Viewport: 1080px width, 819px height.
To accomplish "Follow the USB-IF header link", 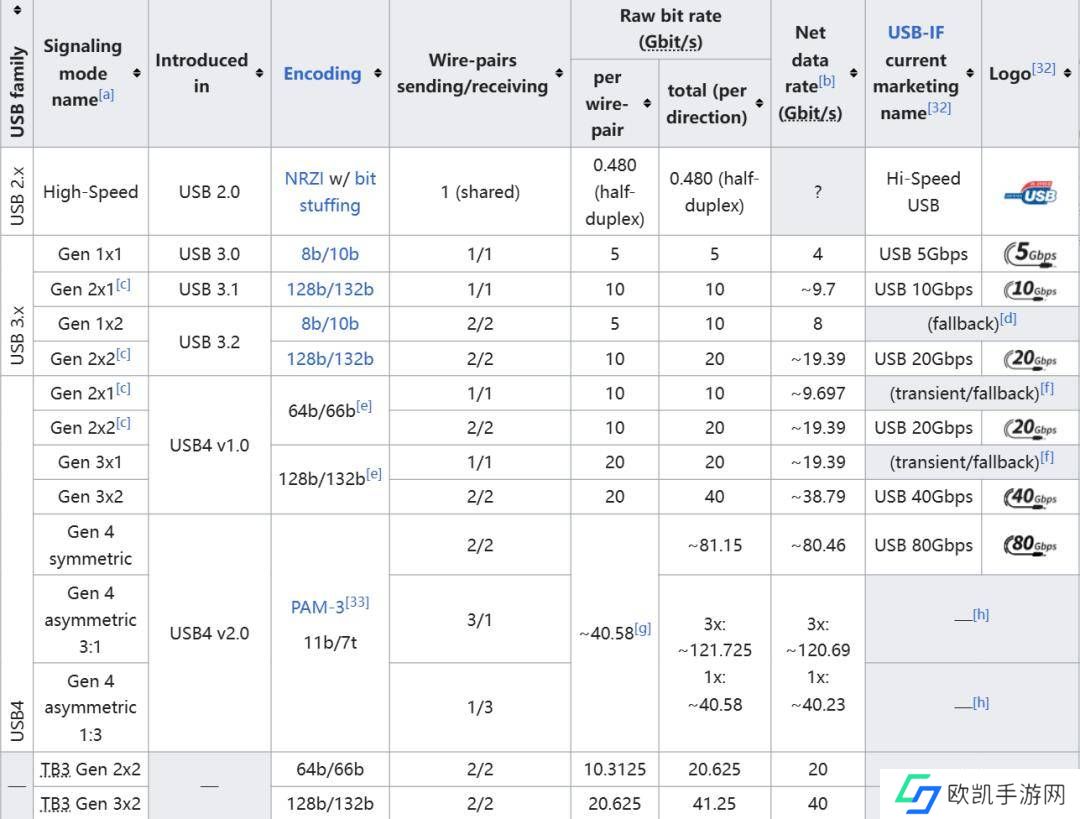I will coord(915,32).
